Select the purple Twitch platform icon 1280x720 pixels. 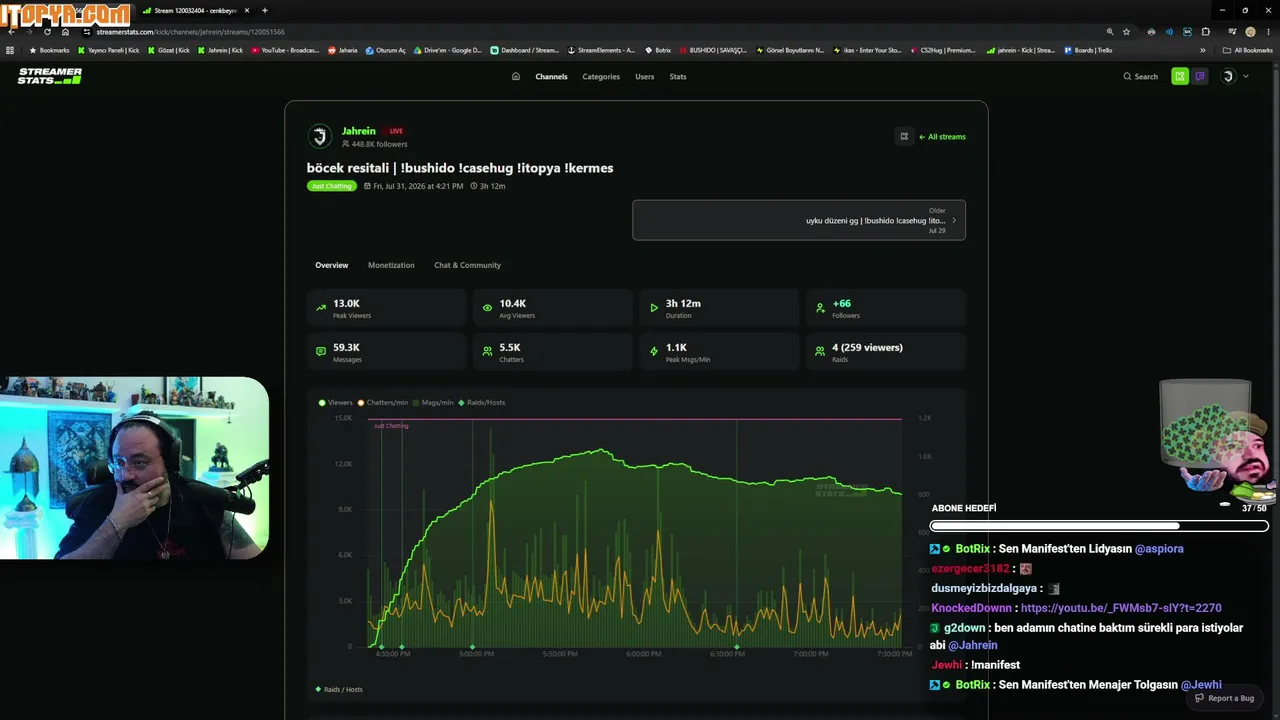point(1200,76)
